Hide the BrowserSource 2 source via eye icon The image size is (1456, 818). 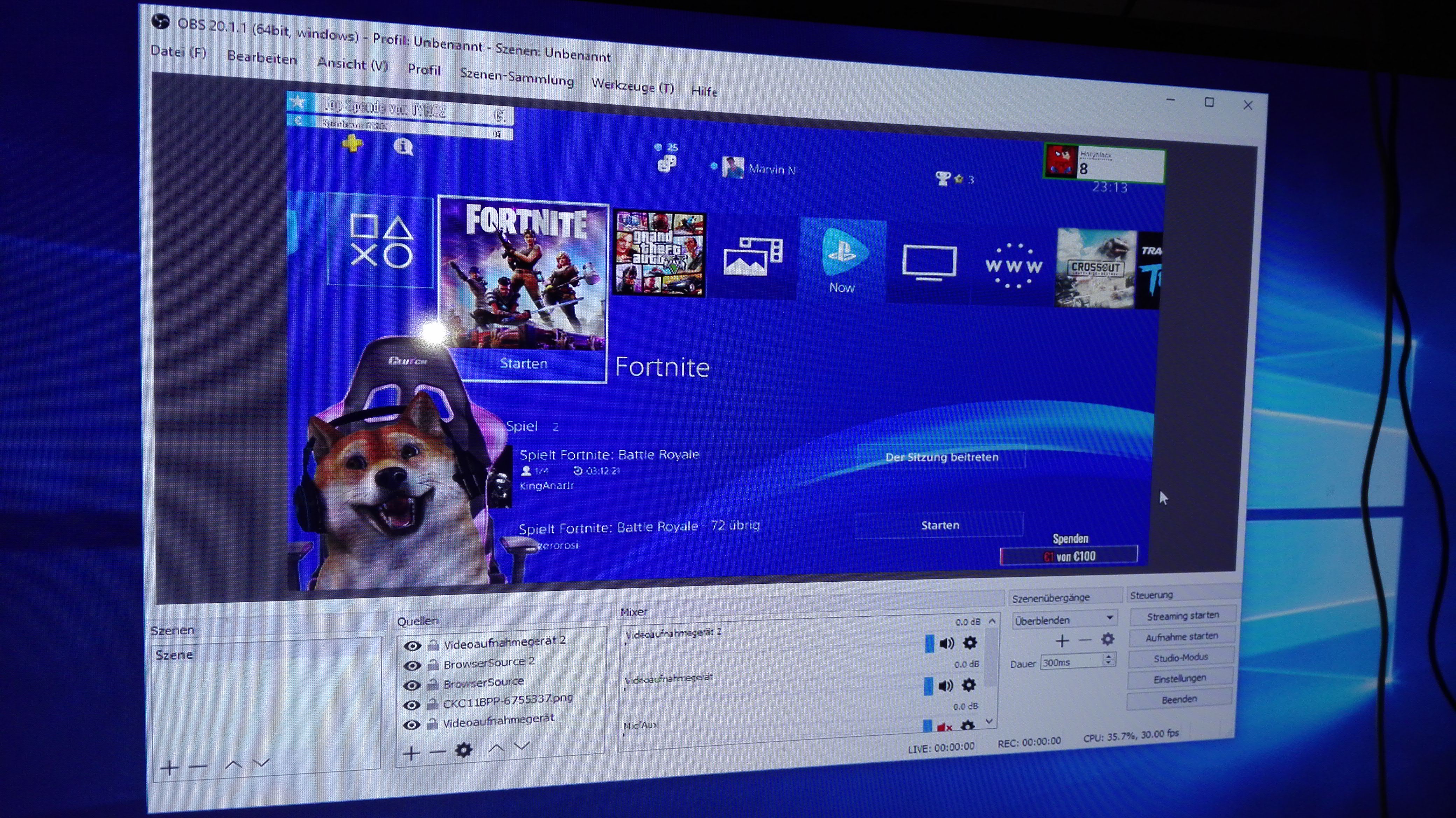click(412, 666)
